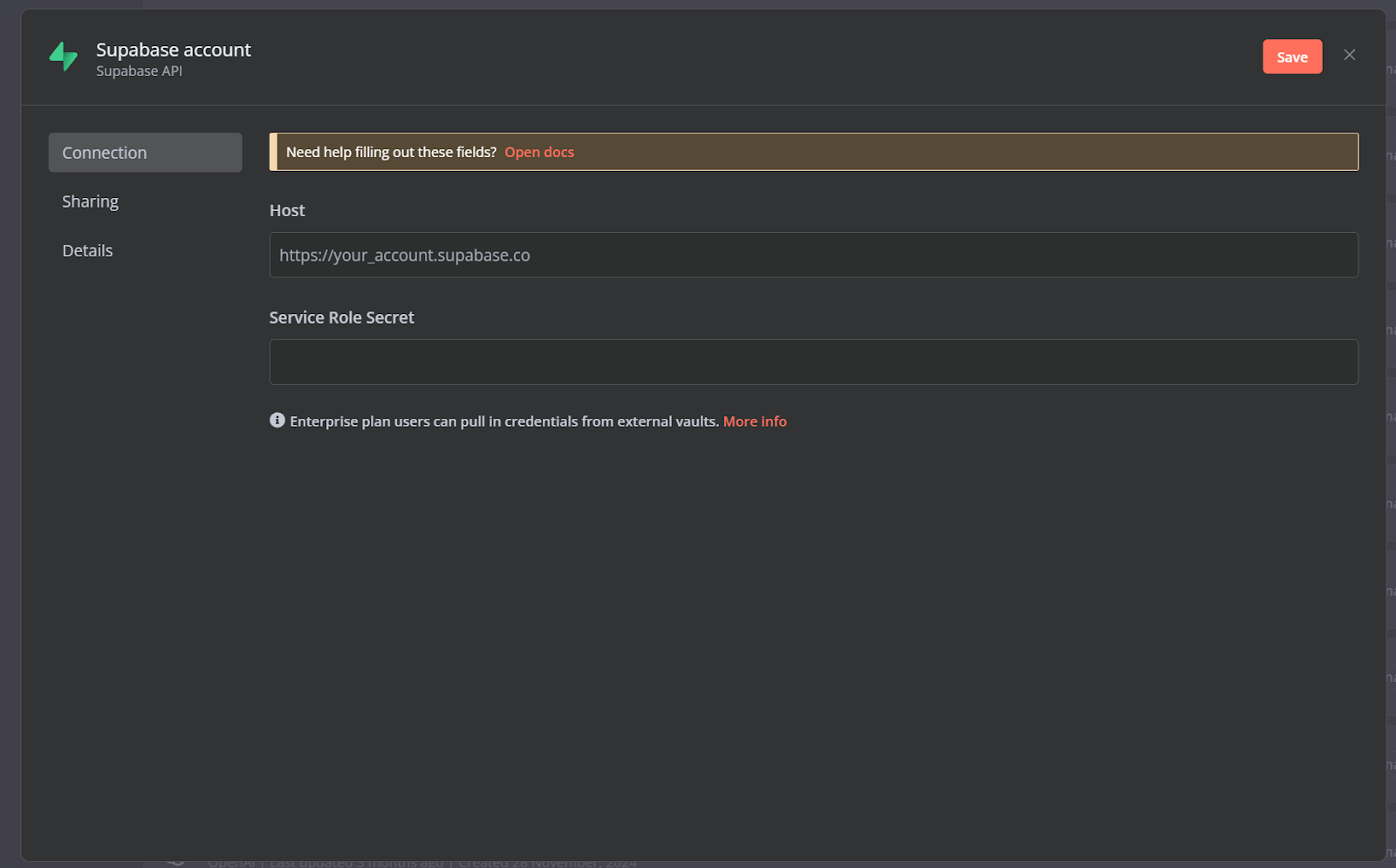Open docs link in help banner
Screen dimensions: 1396x868
point(539,152)
